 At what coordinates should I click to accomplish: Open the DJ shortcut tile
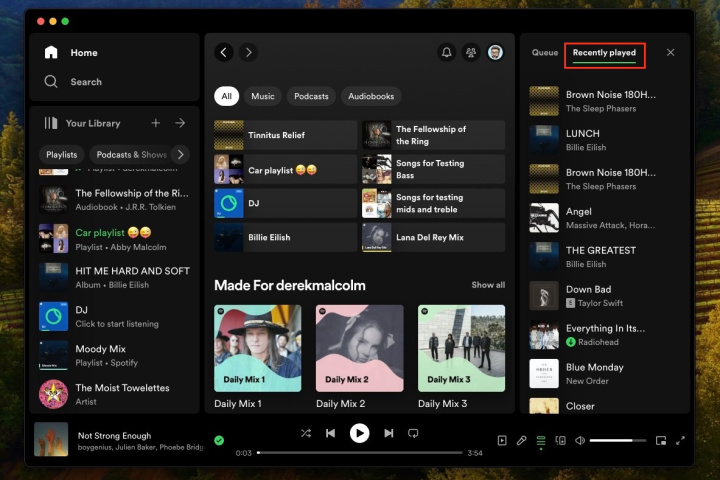point(285,203)
